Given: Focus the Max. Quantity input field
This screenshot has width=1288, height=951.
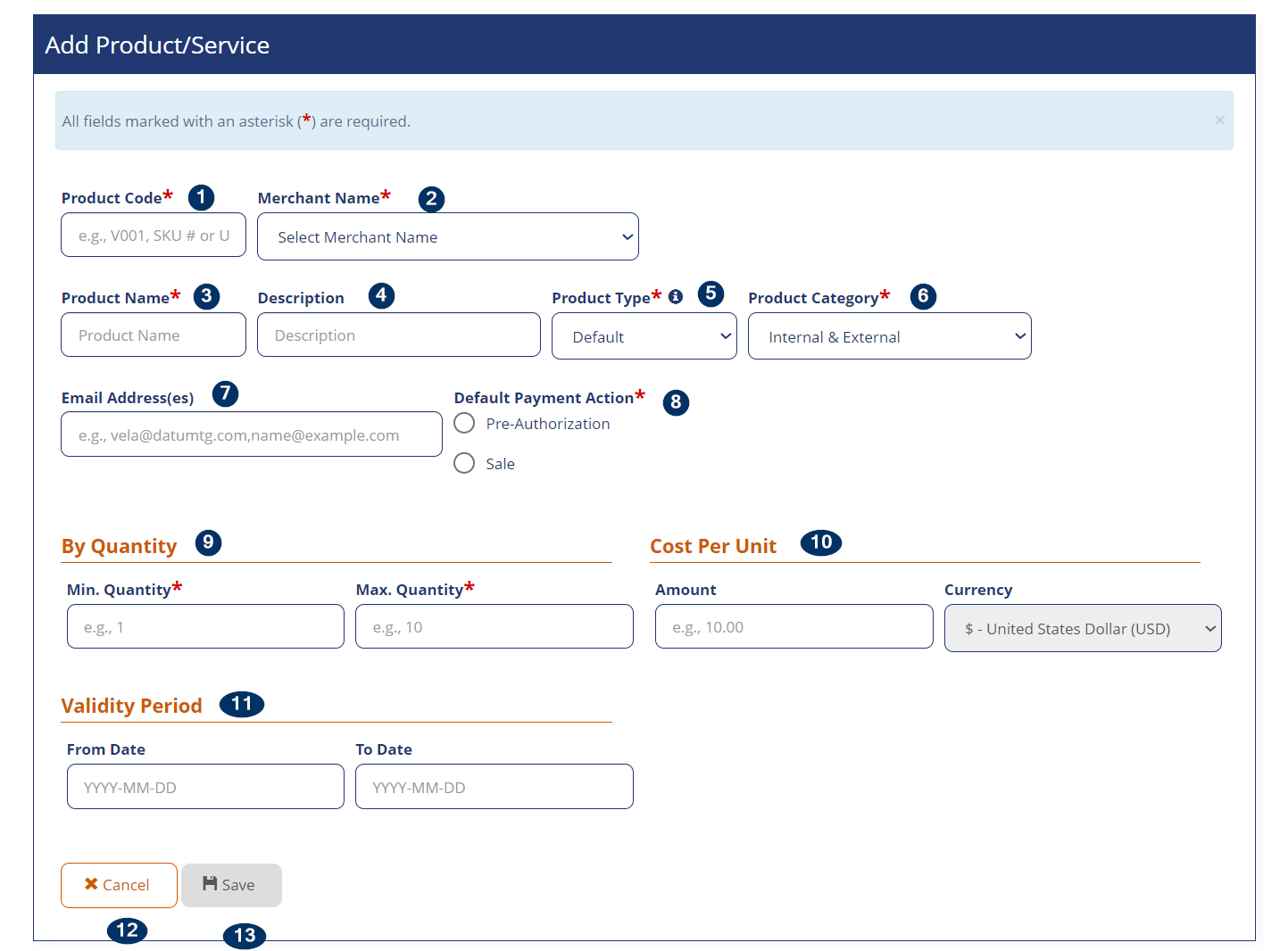Looking at the screenshot, I should tap(494, 627).
